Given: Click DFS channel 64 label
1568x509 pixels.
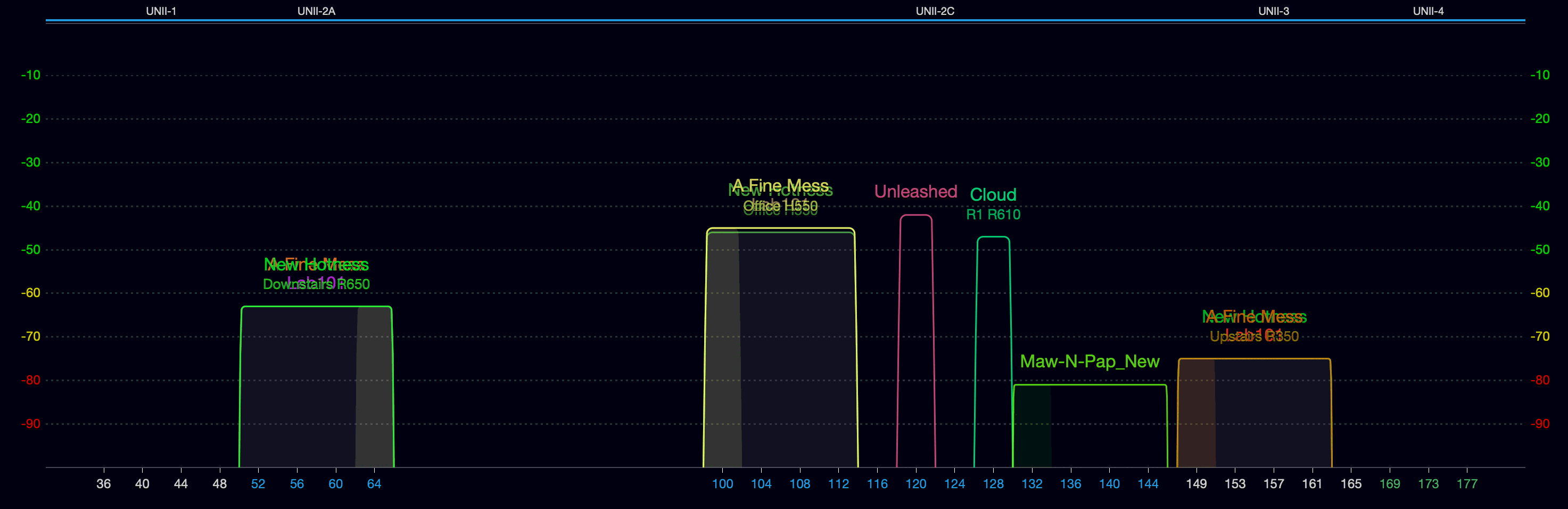Looking at the screenshot, I should [x=374, y=484].
